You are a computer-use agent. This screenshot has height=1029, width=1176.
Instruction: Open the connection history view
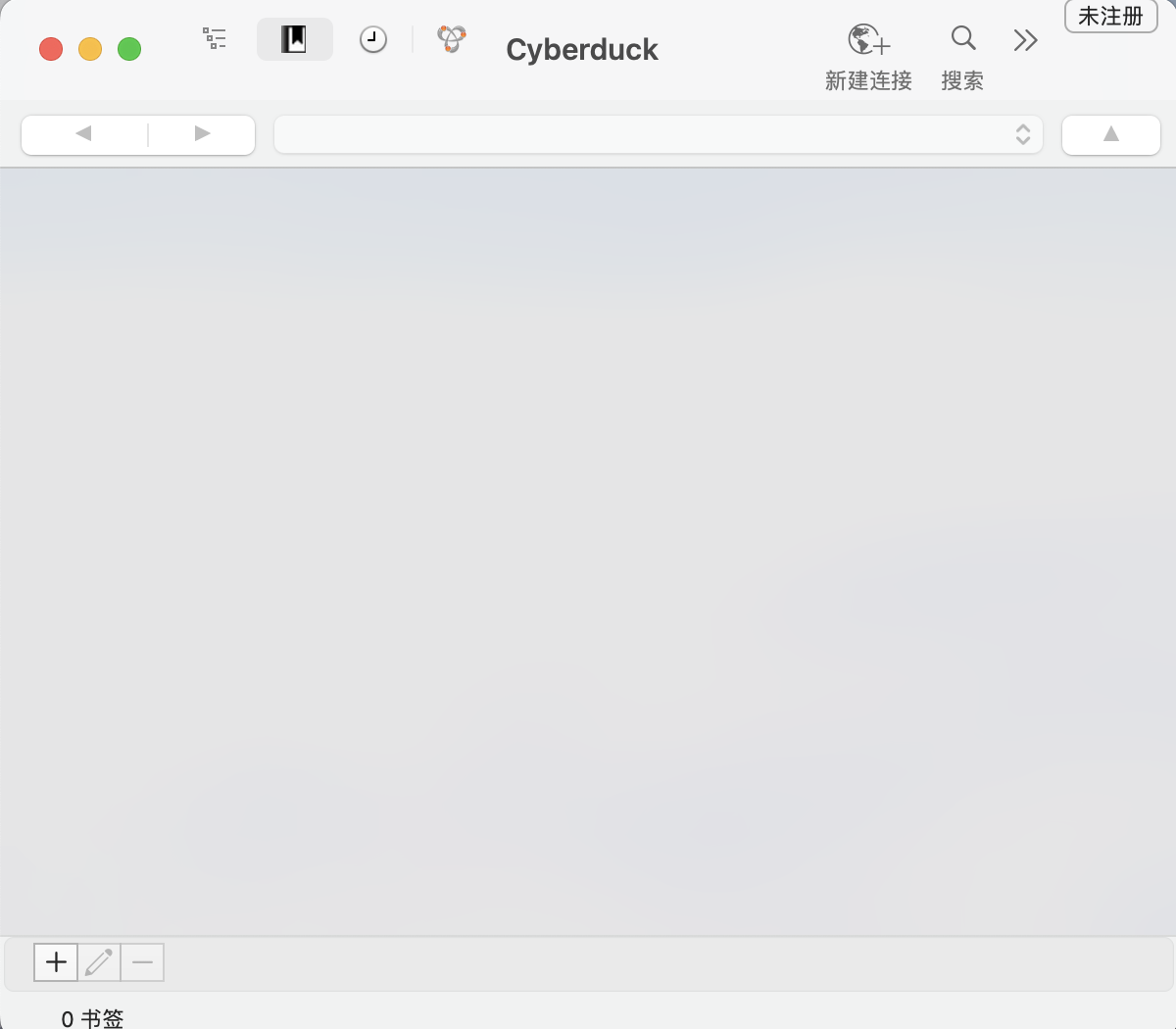[373, 39]
